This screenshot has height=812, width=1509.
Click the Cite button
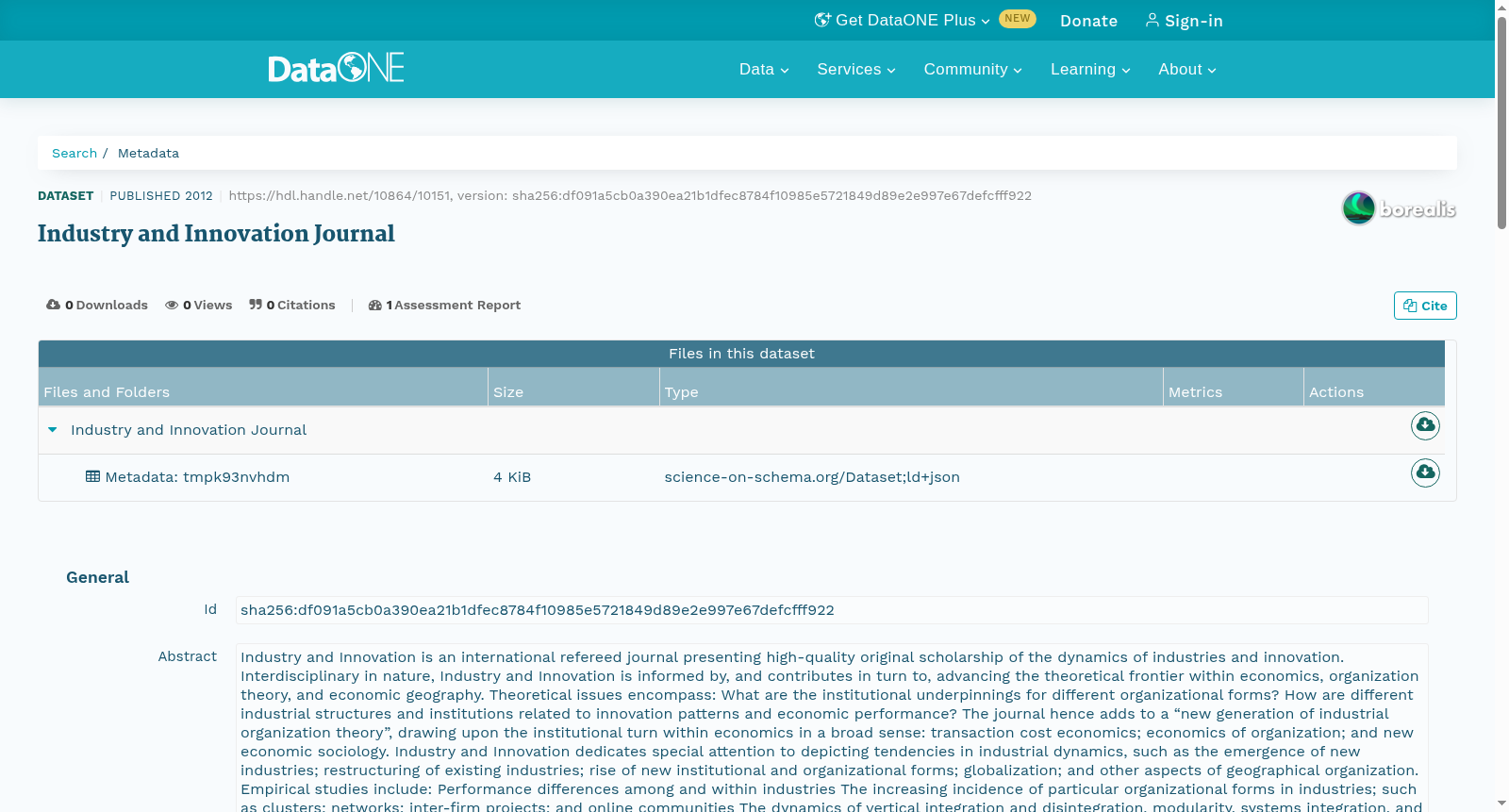[x=1425, y=306]
